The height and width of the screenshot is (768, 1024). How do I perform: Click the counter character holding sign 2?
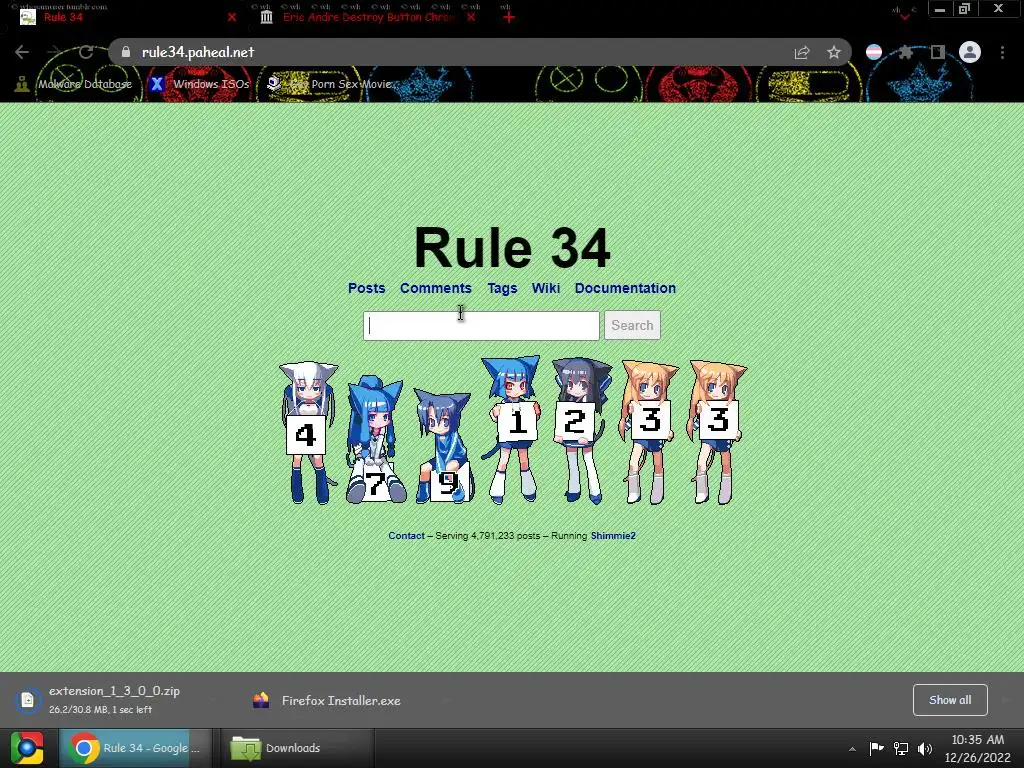pos(581,430)
